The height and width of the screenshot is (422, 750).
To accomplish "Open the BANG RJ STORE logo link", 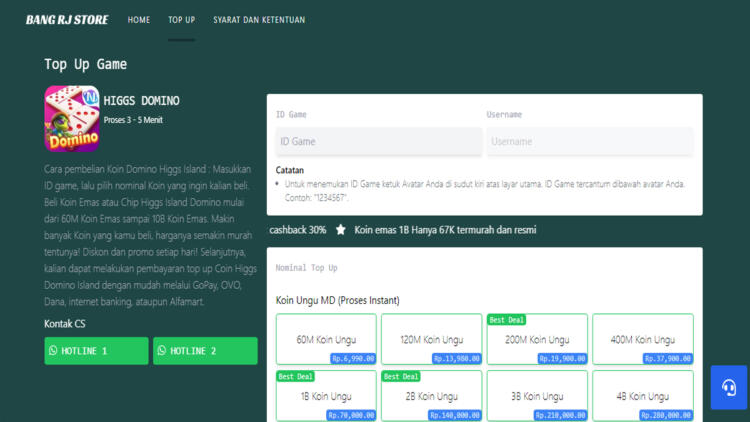I will 68,20.
